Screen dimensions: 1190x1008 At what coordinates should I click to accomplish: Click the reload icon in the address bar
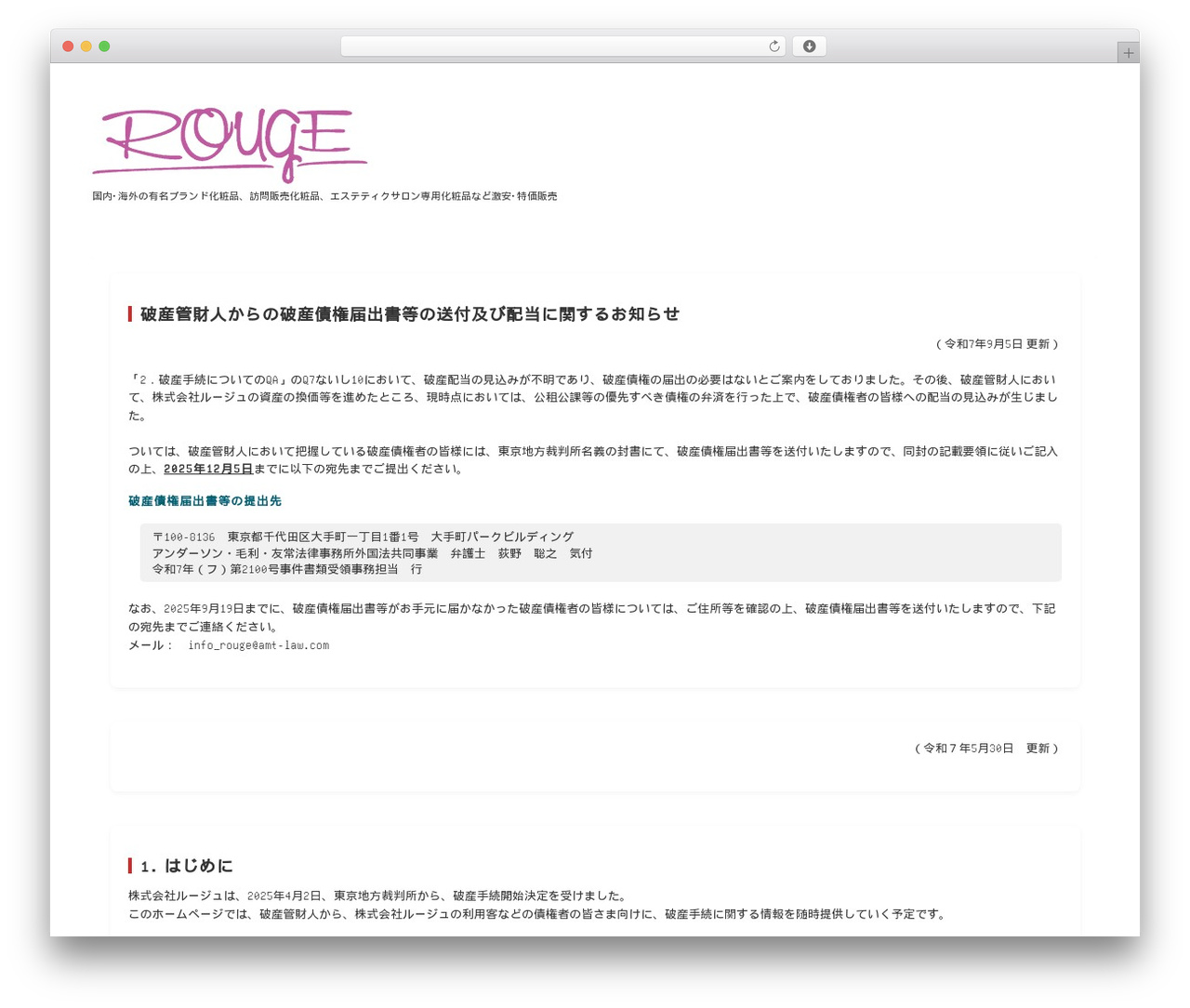tap(773, 46)
